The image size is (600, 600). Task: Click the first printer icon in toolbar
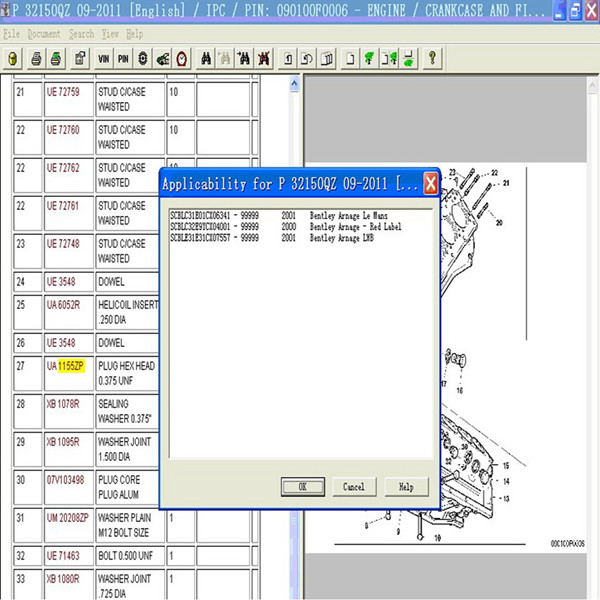click(35, 58)
